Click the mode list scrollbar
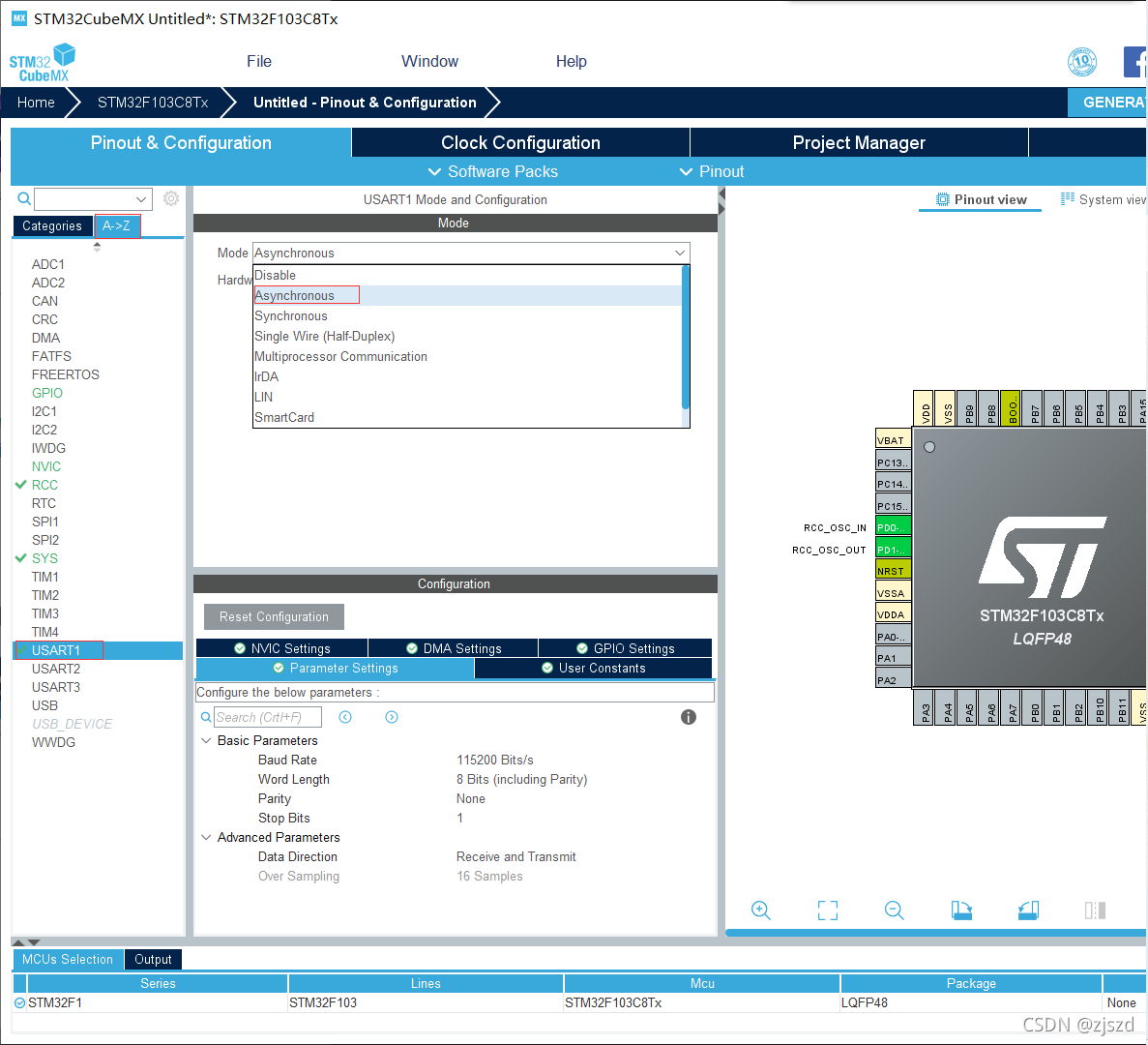Viewport: 1148px width, 1045px height. (686, 337)
